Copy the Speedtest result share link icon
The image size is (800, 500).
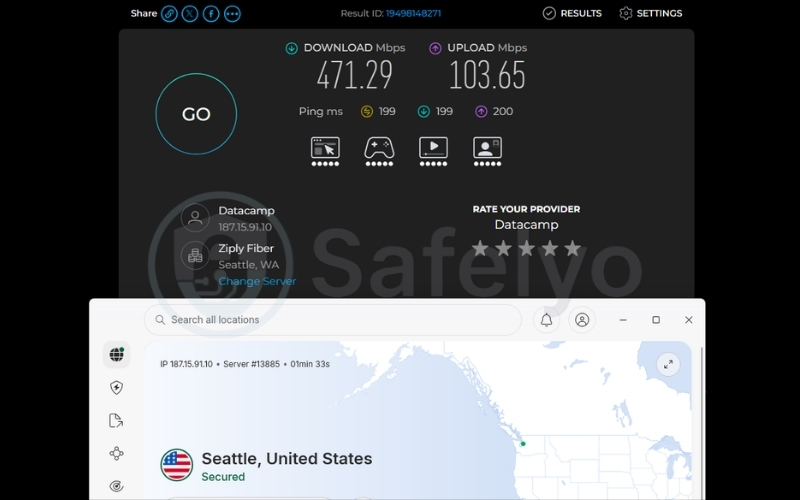click(x=169, y=14)
